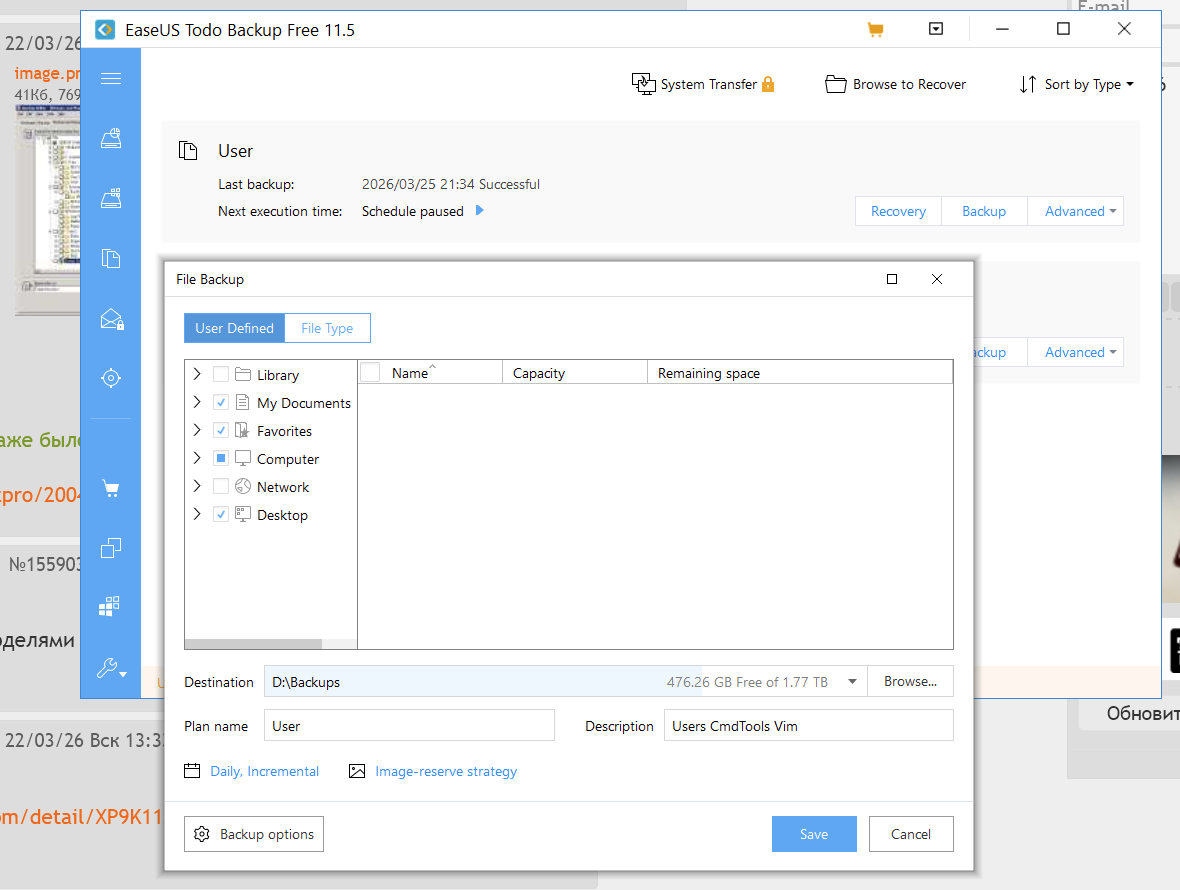Sort by Remaining space column header

pyautogui.click(x=800, y=372)
